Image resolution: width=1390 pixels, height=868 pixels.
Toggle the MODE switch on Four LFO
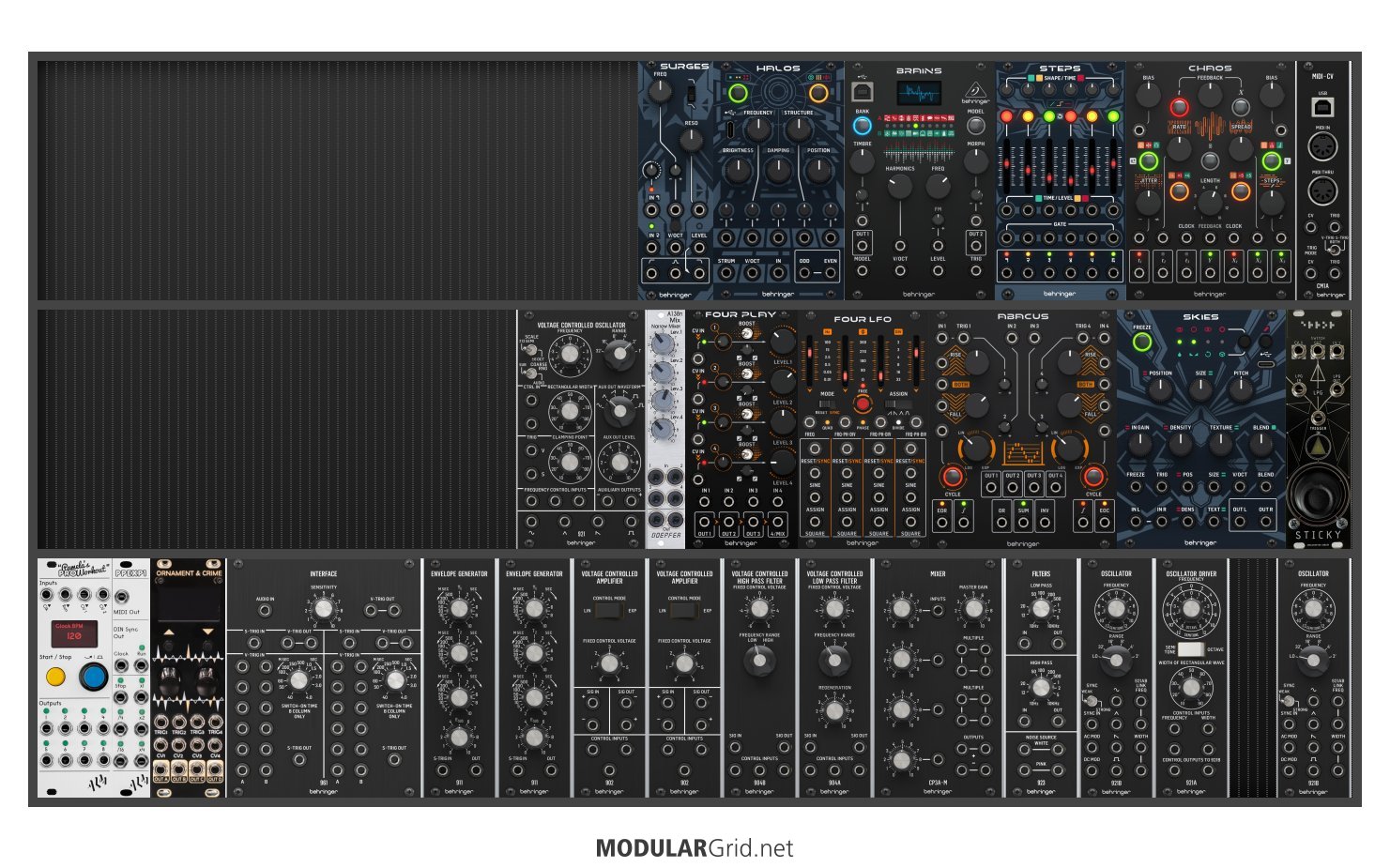click(x=827, y=403)
